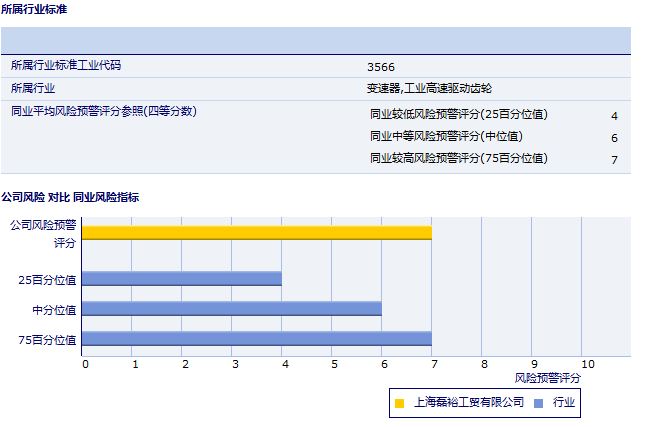
Task: Click 同业中等风险预警评分(中位值) row
Action: click(446, 136)
